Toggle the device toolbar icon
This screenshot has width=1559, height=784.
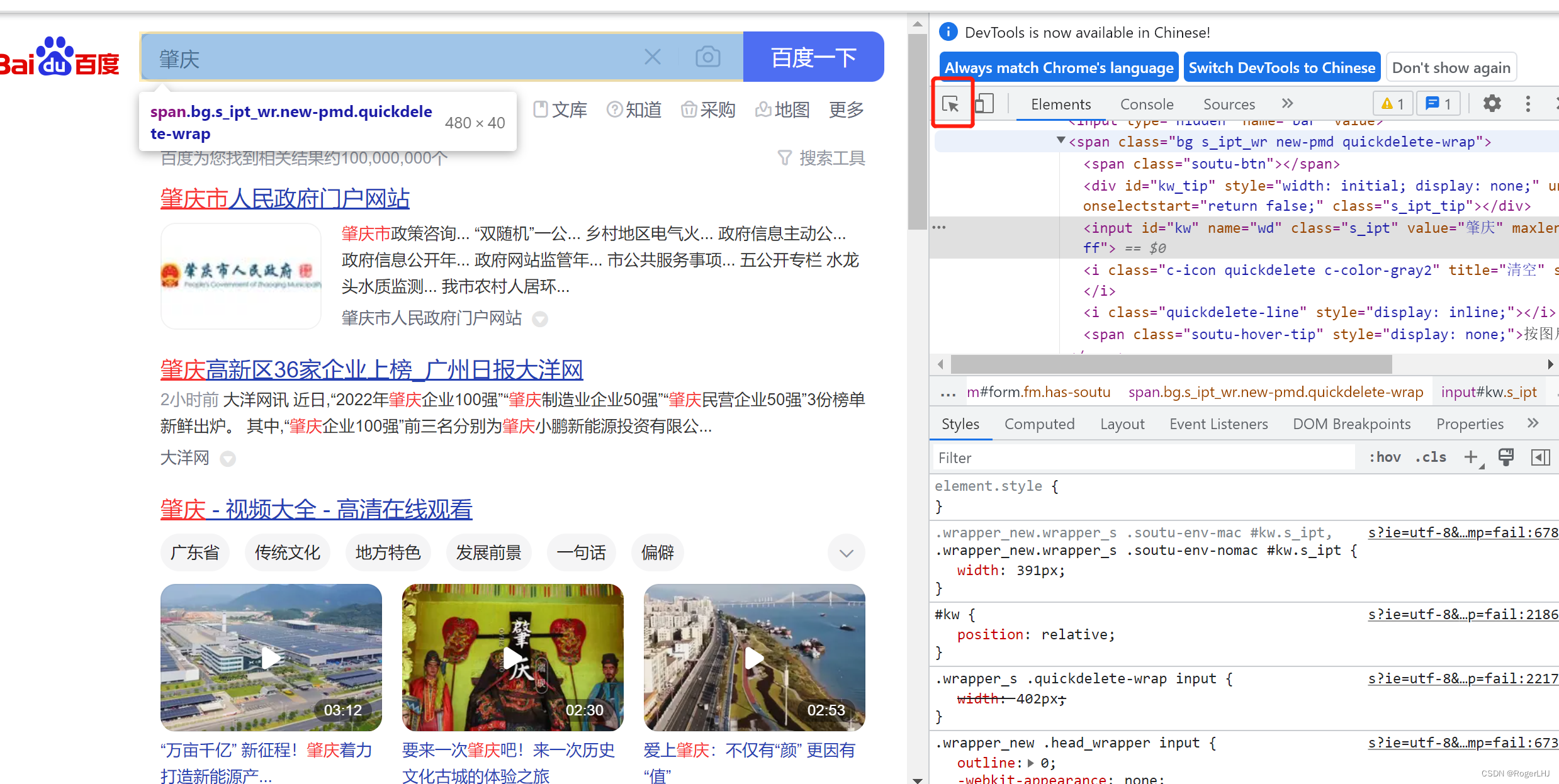[984, 104]
